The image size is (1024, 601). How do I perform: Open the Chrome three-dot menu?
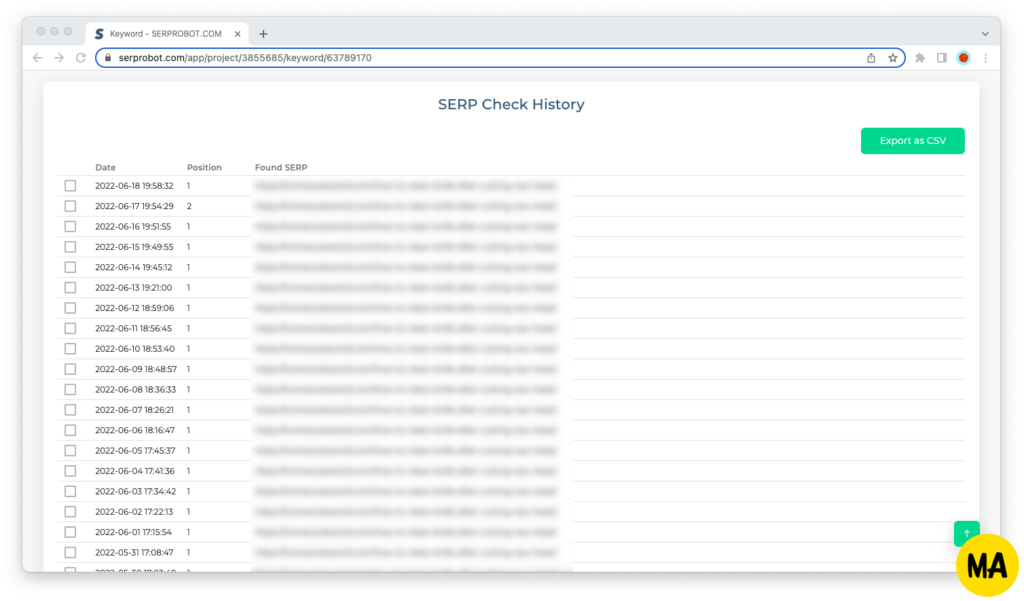pyautogui.click(x=985, y=58)
